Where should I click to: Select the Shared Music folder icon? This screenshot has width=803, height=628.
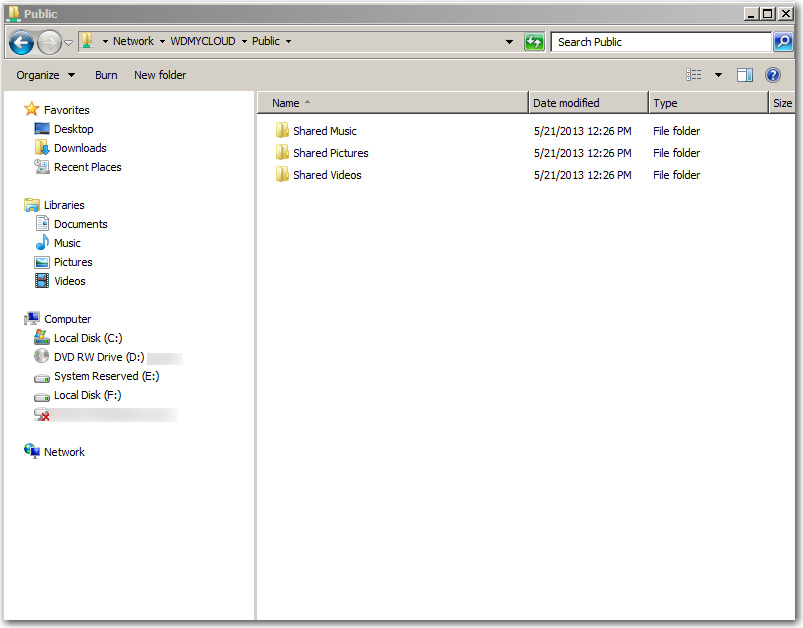pyautogui.click(x=282, y=131)
